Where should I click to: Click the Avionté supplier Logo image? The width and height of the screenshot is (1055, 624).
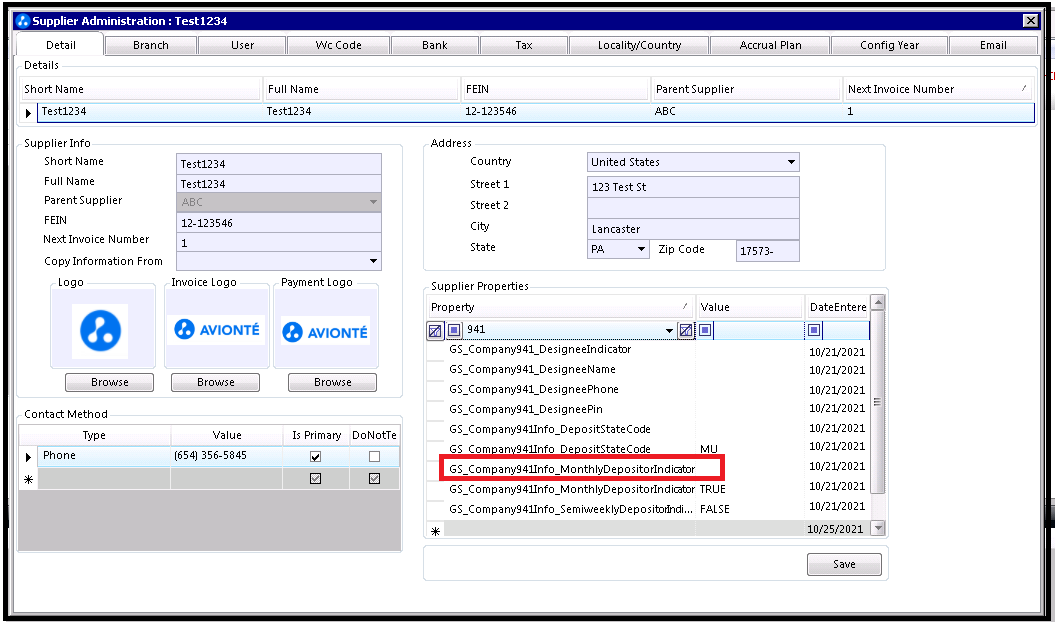100,331
